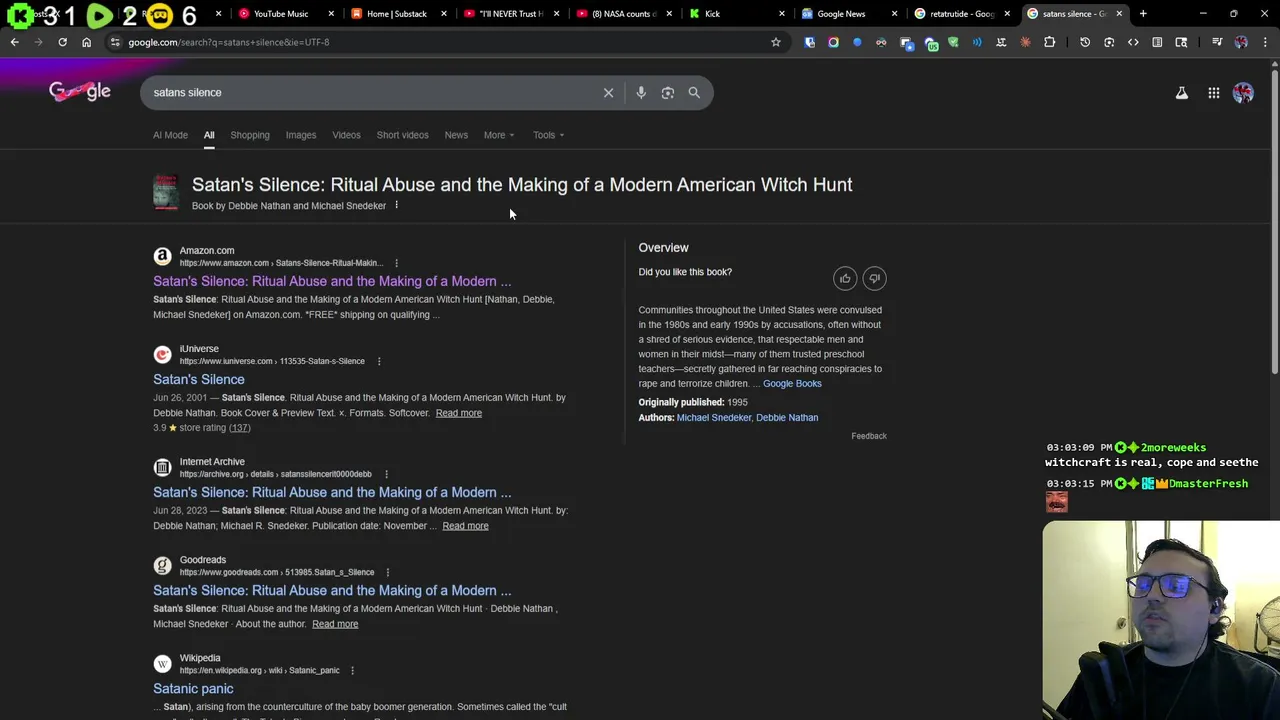Select the News results tab
1280x720 pixels.
[456, 135]
